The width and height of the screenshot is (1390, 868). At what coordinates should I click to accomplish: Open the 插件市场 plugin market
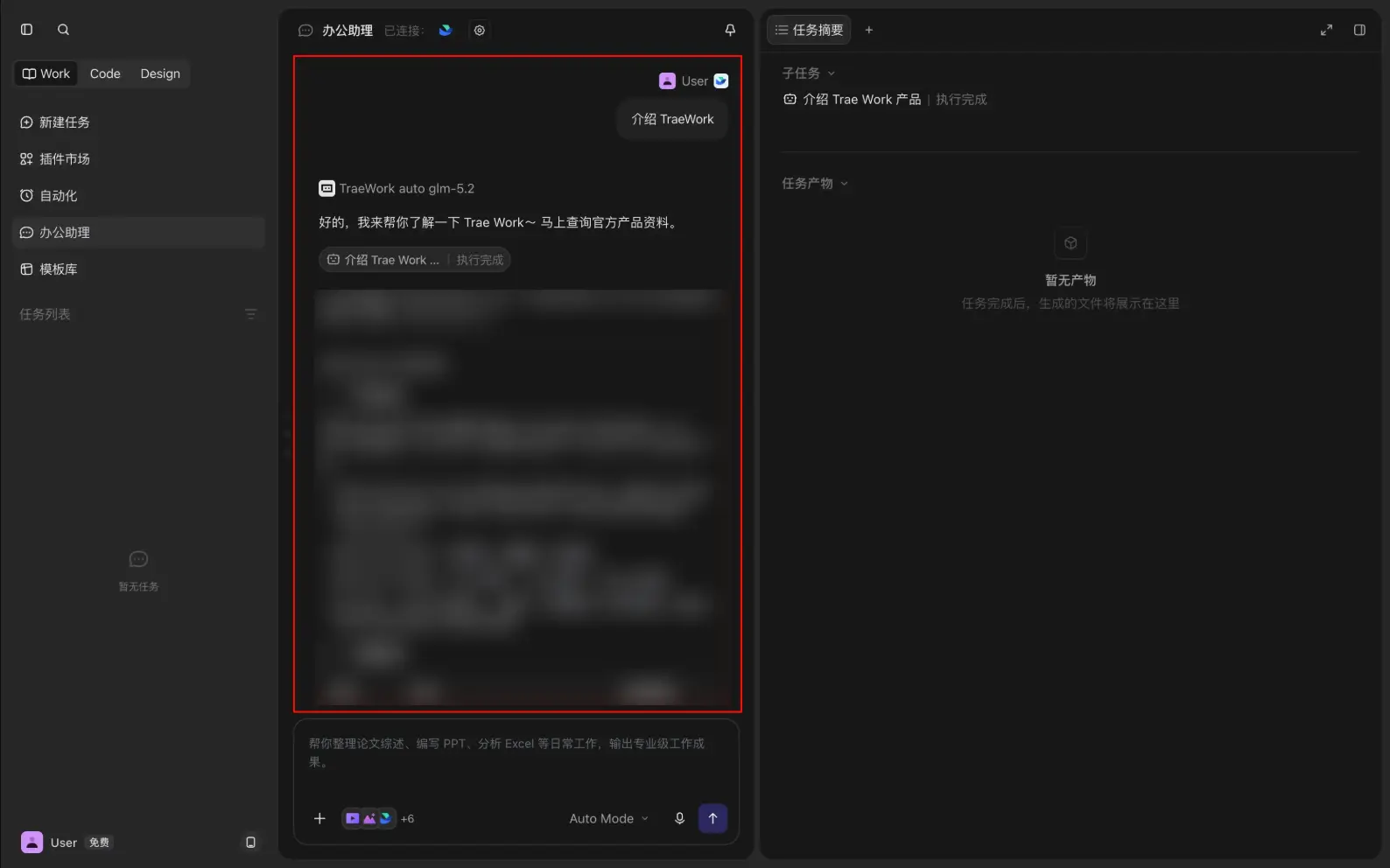138,159
